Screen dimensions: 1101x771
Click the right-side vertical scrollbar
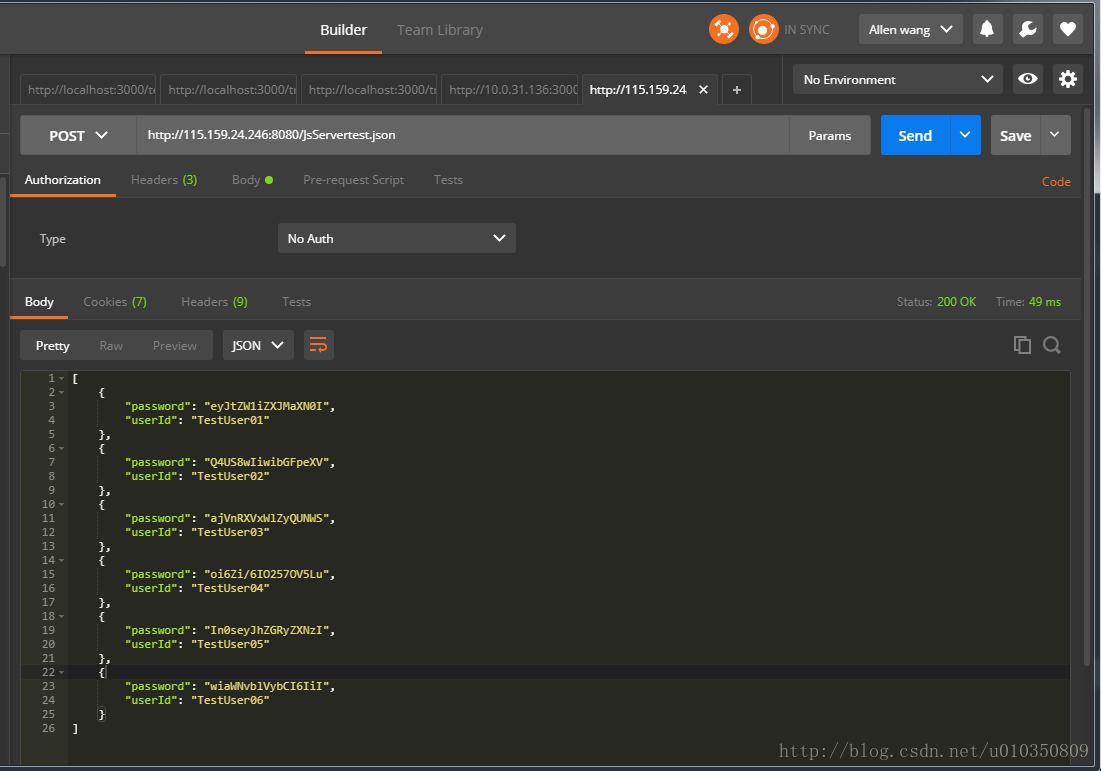pyautogui.click(x=1087, y=386)
